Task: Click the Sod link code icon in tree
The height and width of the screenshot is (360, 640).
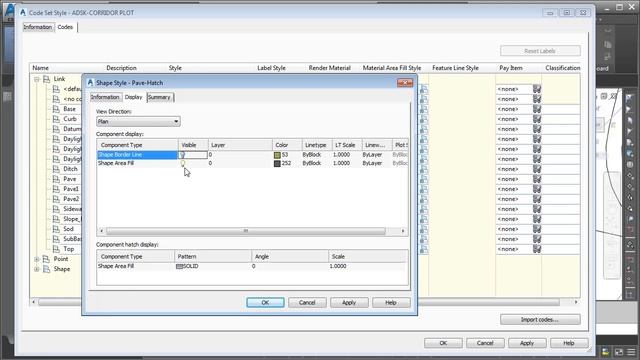Action: 56,229
